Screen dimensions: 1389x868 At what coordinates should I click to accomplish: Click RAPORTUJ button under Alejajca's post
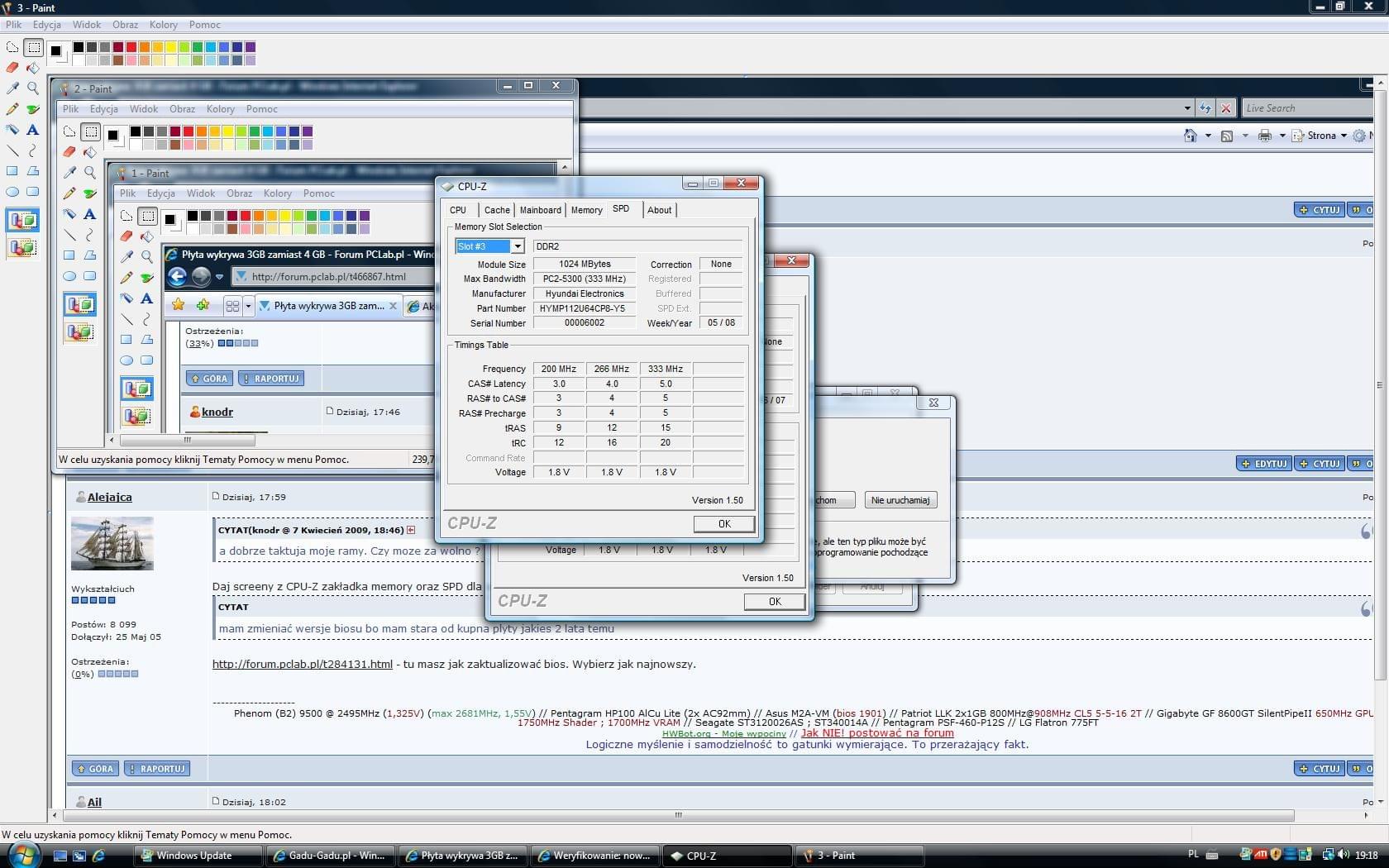(x=157, y=769)
